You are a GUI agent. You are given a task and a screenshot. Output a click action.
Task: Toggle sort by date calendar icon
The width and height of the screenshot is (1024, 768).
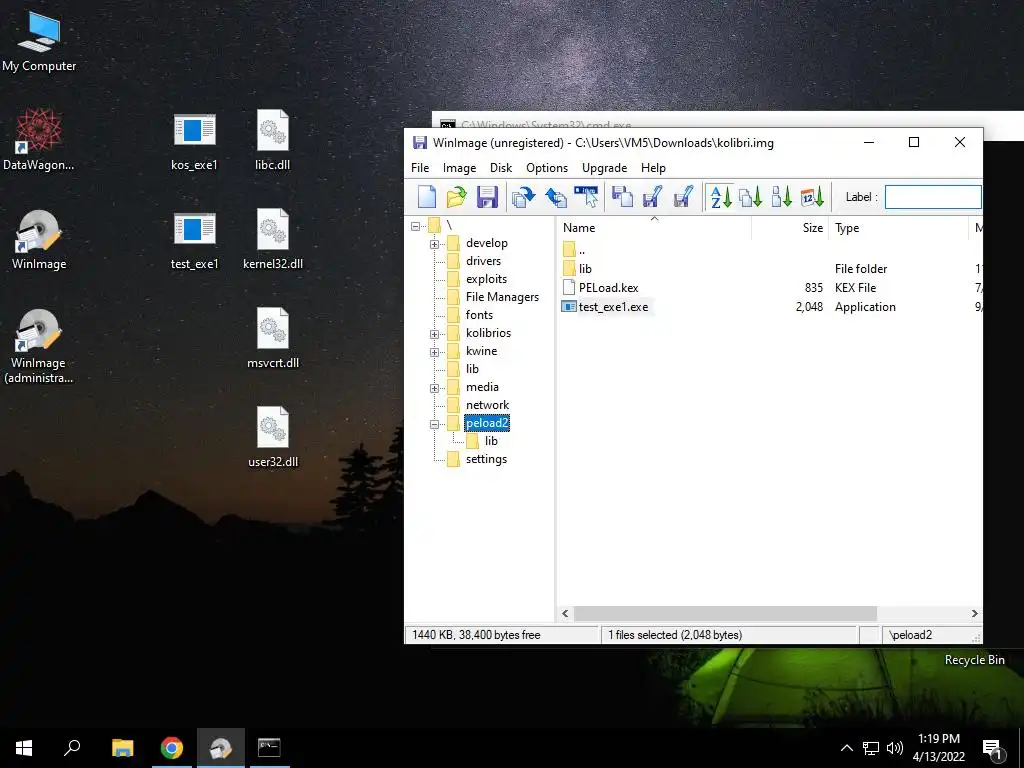coord(812,197)
